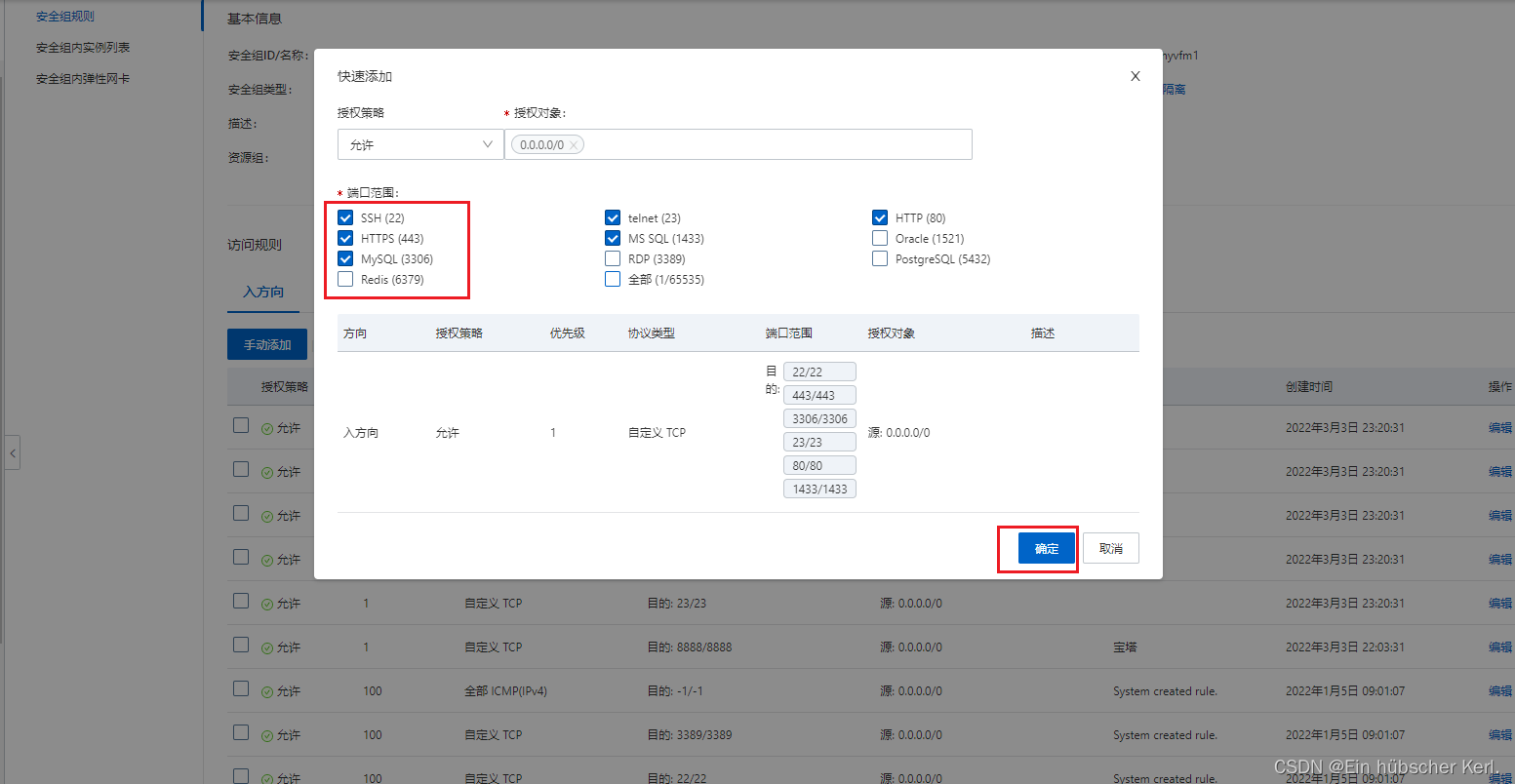Click the 宝塔 description cell
The image size is (1515, 784).
(x=1125, y=647)
